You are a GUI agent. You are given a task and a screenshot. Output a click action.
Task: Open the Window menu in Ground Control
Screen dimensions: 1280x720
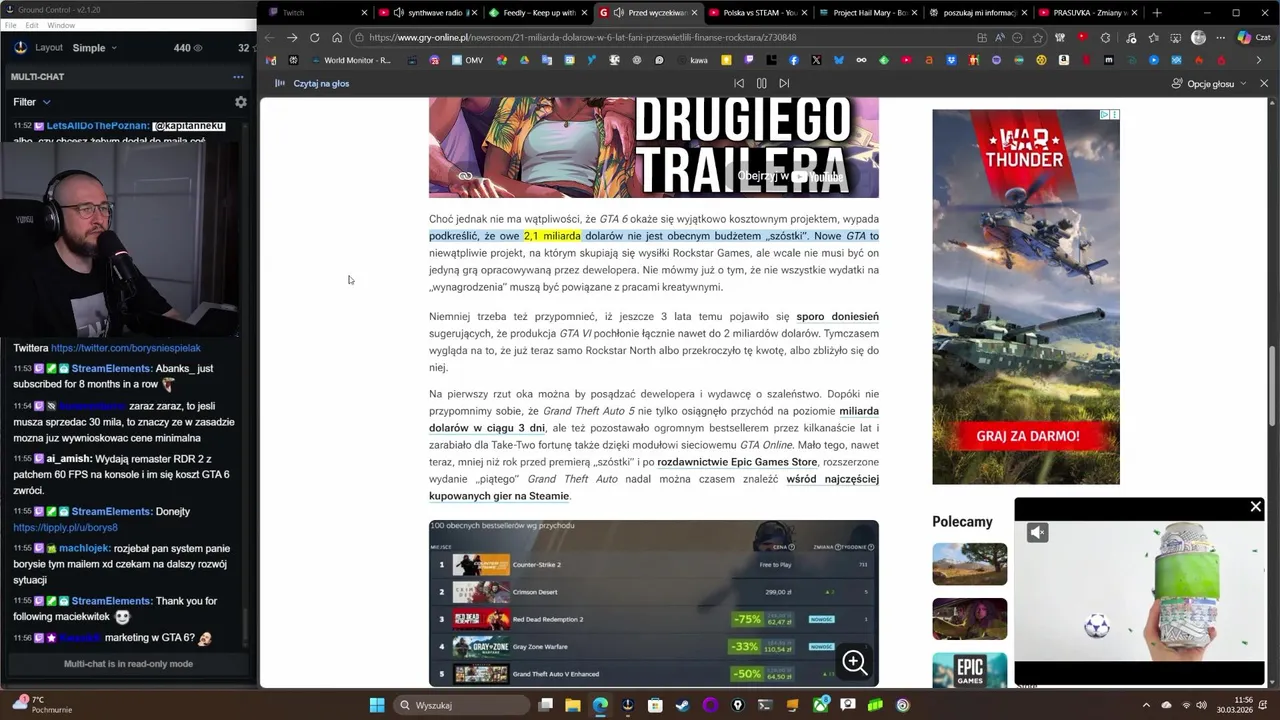pos(61,25)
